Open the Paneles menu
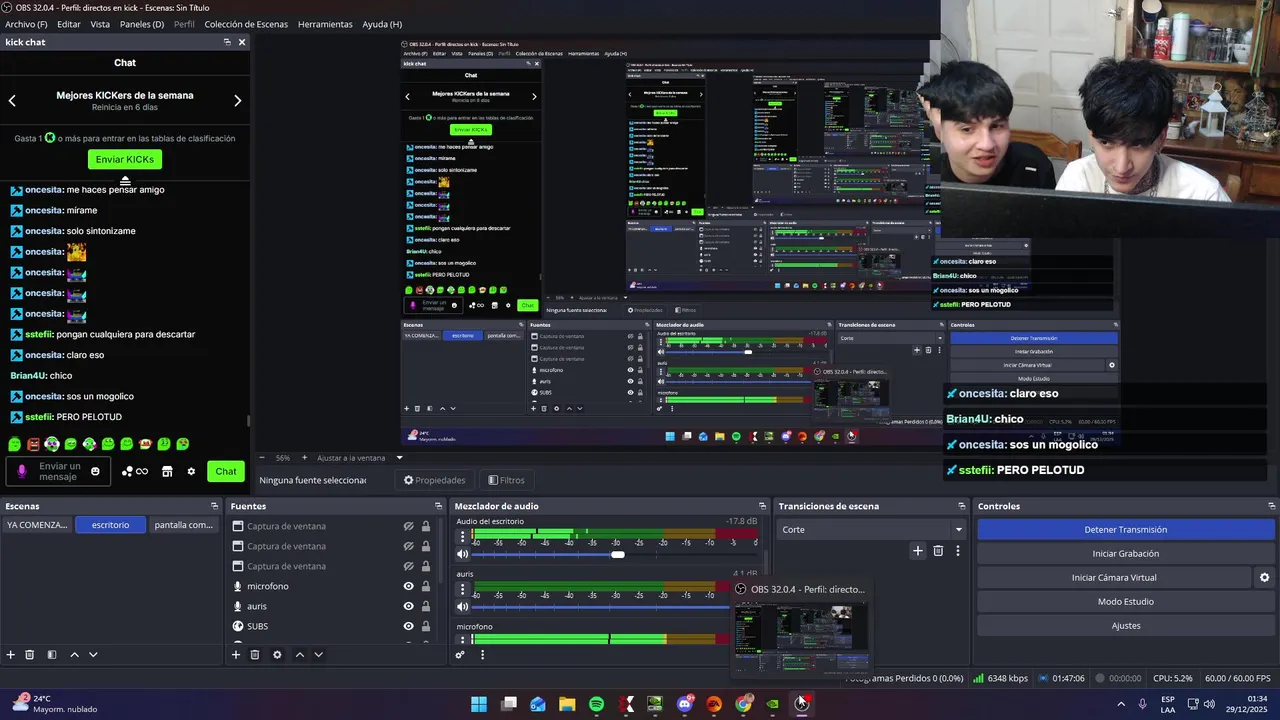1280x720 pixels. pos(142,24)
